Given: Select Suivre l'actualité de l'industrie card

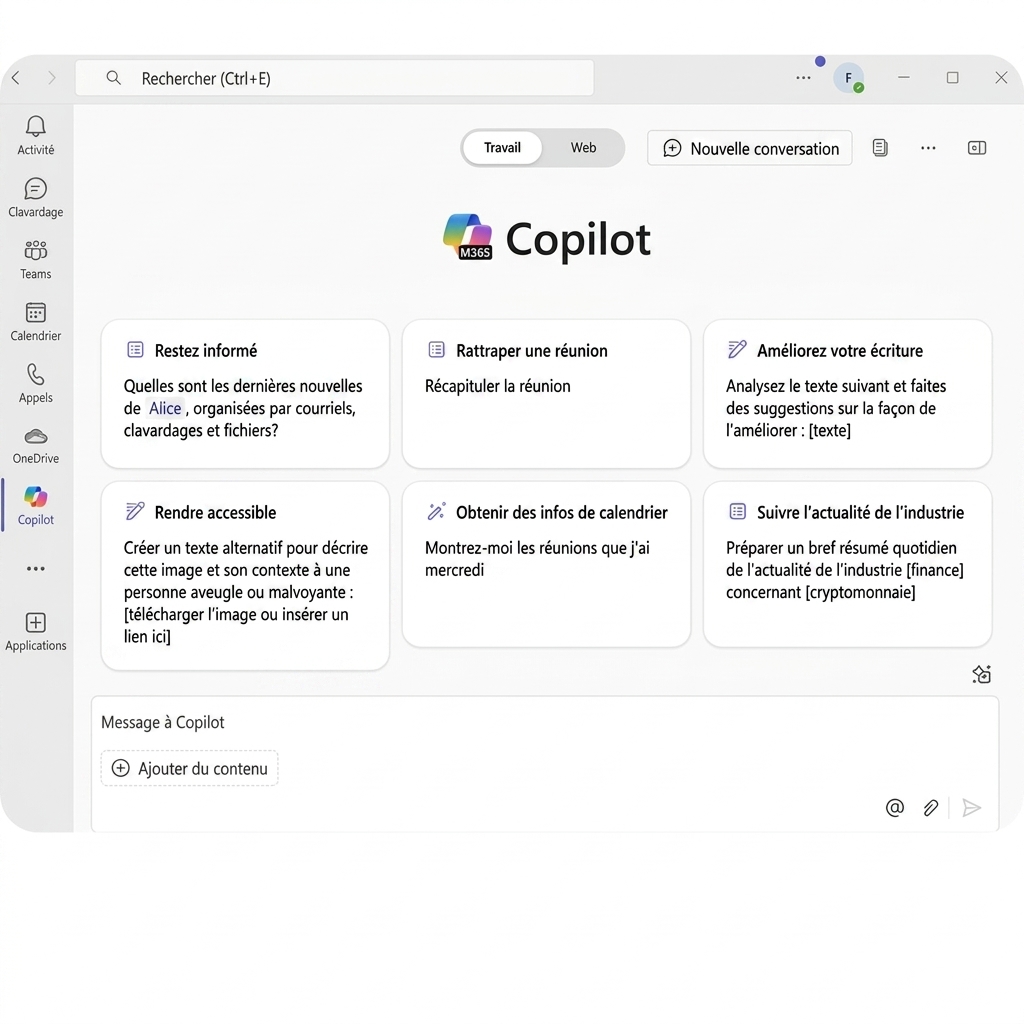Looking at the screenshot, I should pyautogui.click(x=848, y=564).
